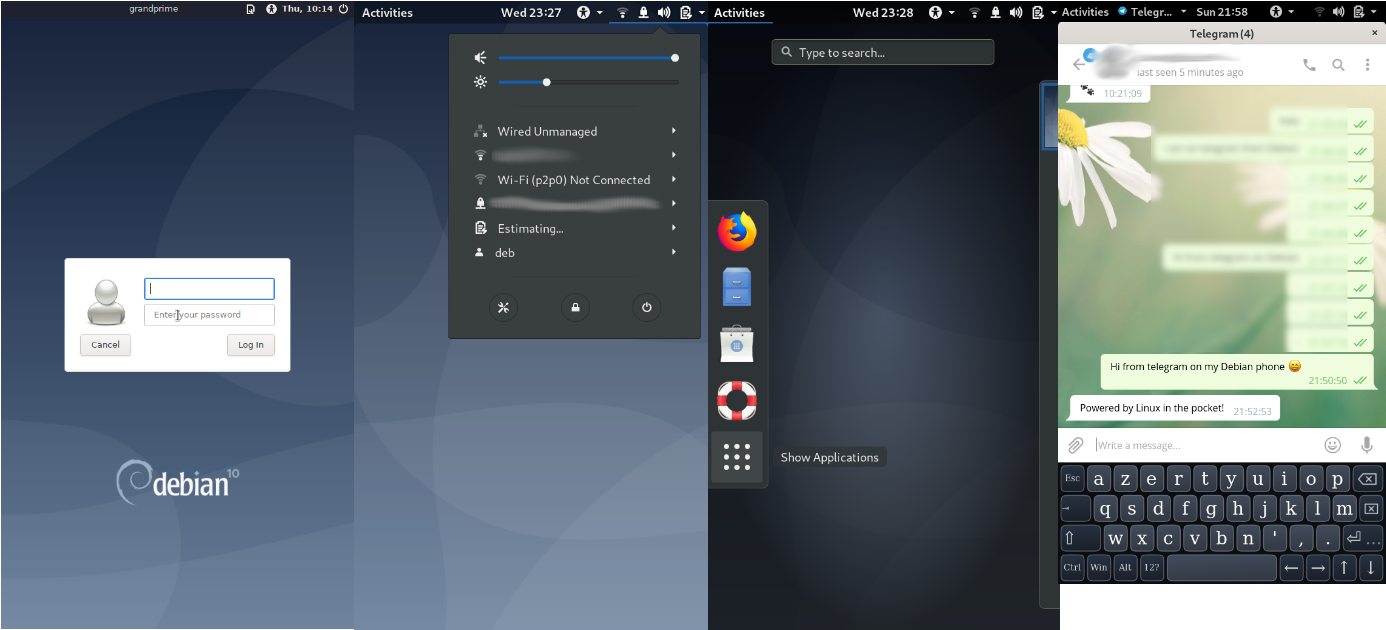Click the accessibility icon on login screen top bar
The width and height of the screenshot is (1386, 630).
[273, 9]
